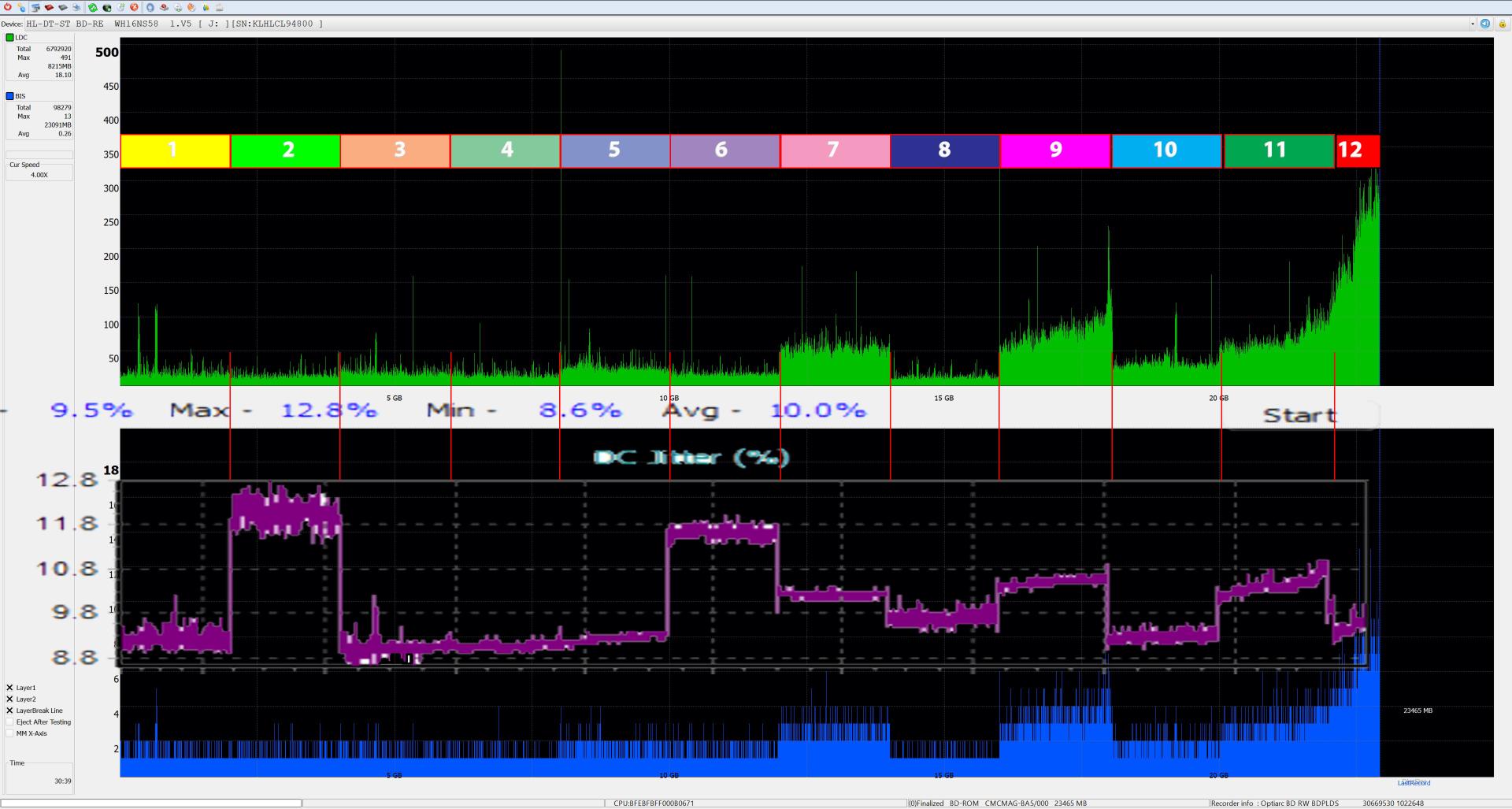Toggle the LayerBreak Line checkbox

9,711
